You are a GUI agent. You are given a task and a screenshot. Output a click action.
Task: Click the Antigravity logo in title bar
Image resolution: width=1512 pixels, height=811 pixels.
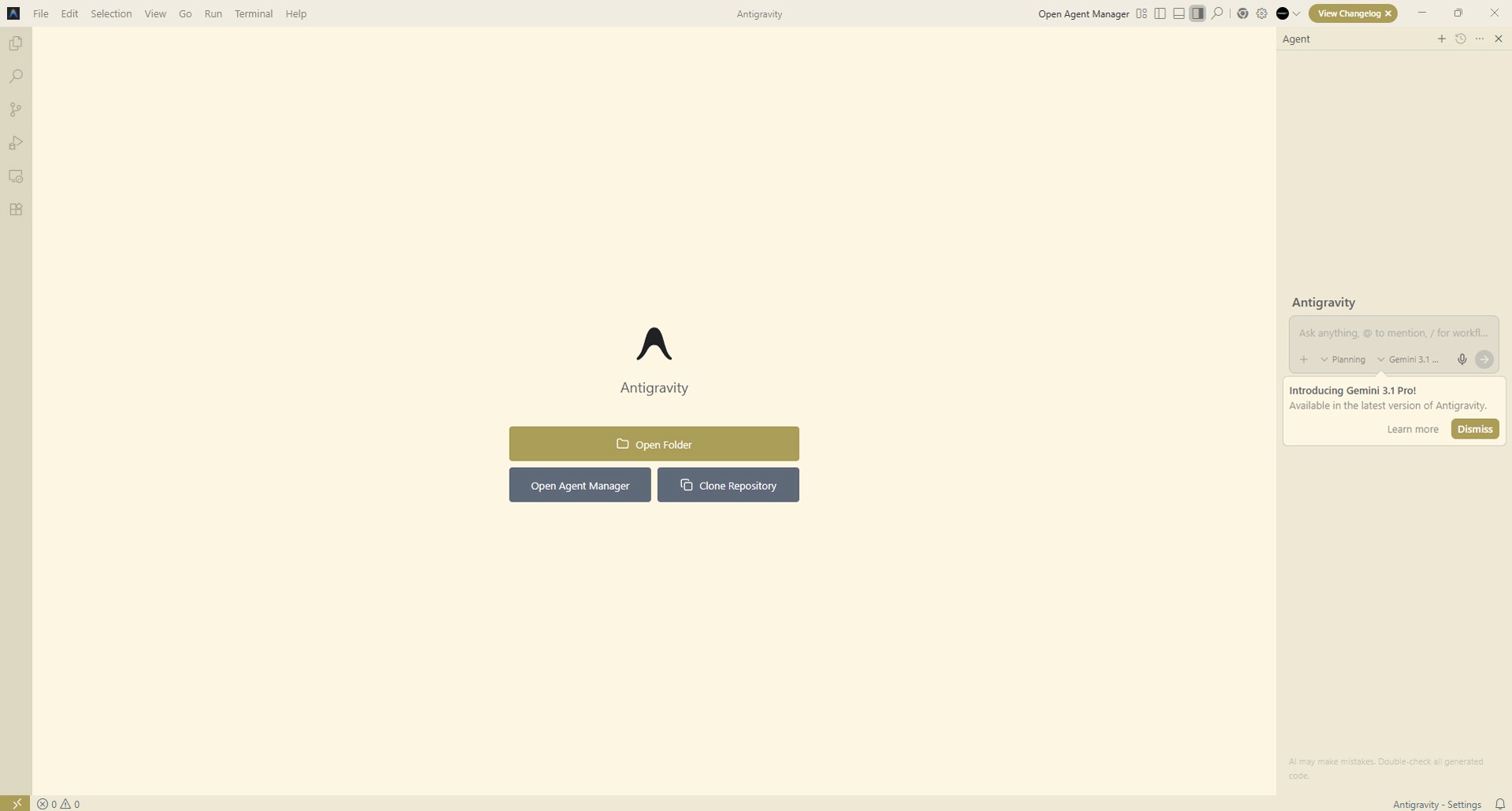[13, 13]
